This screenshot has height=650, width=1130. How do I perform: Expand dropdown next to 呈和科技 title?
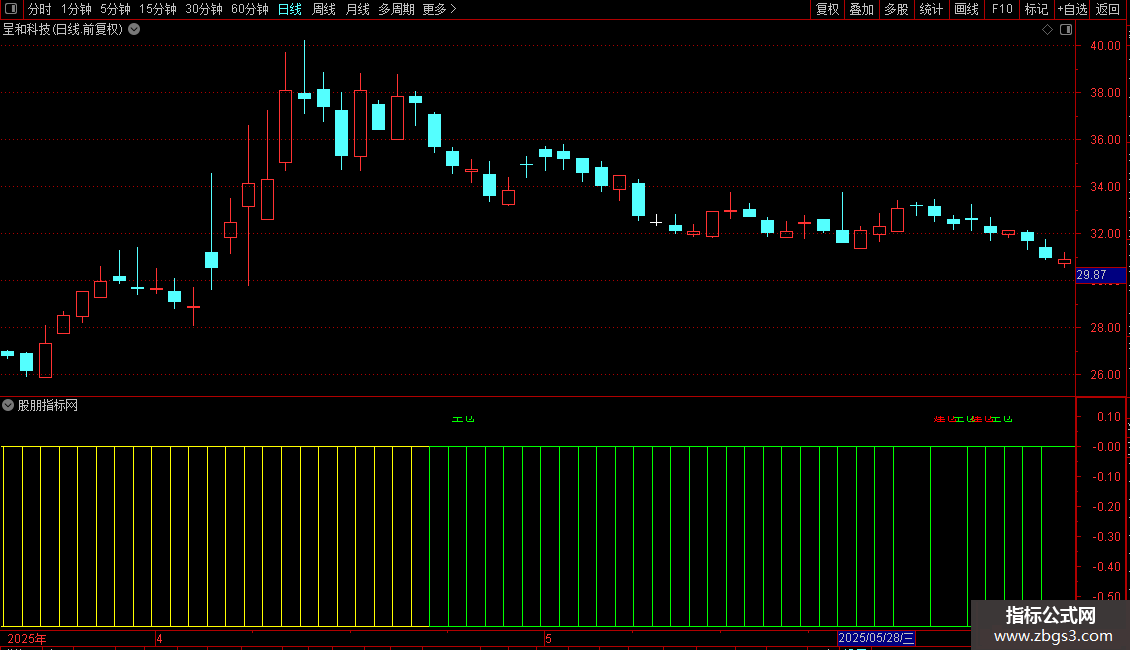click(x=134, y=30)
